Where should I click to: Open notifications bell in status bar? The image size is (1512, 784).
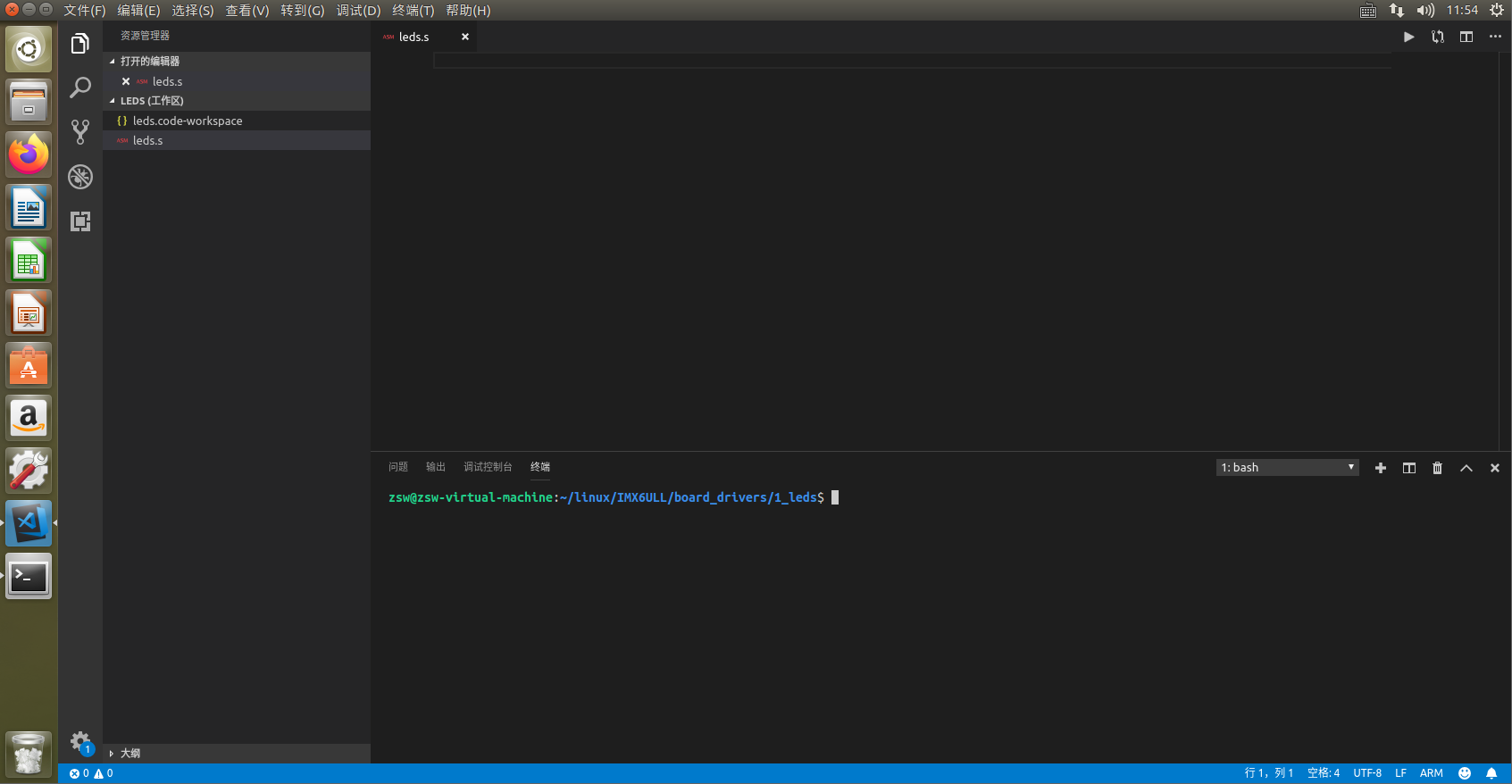tap(1491, 773)
